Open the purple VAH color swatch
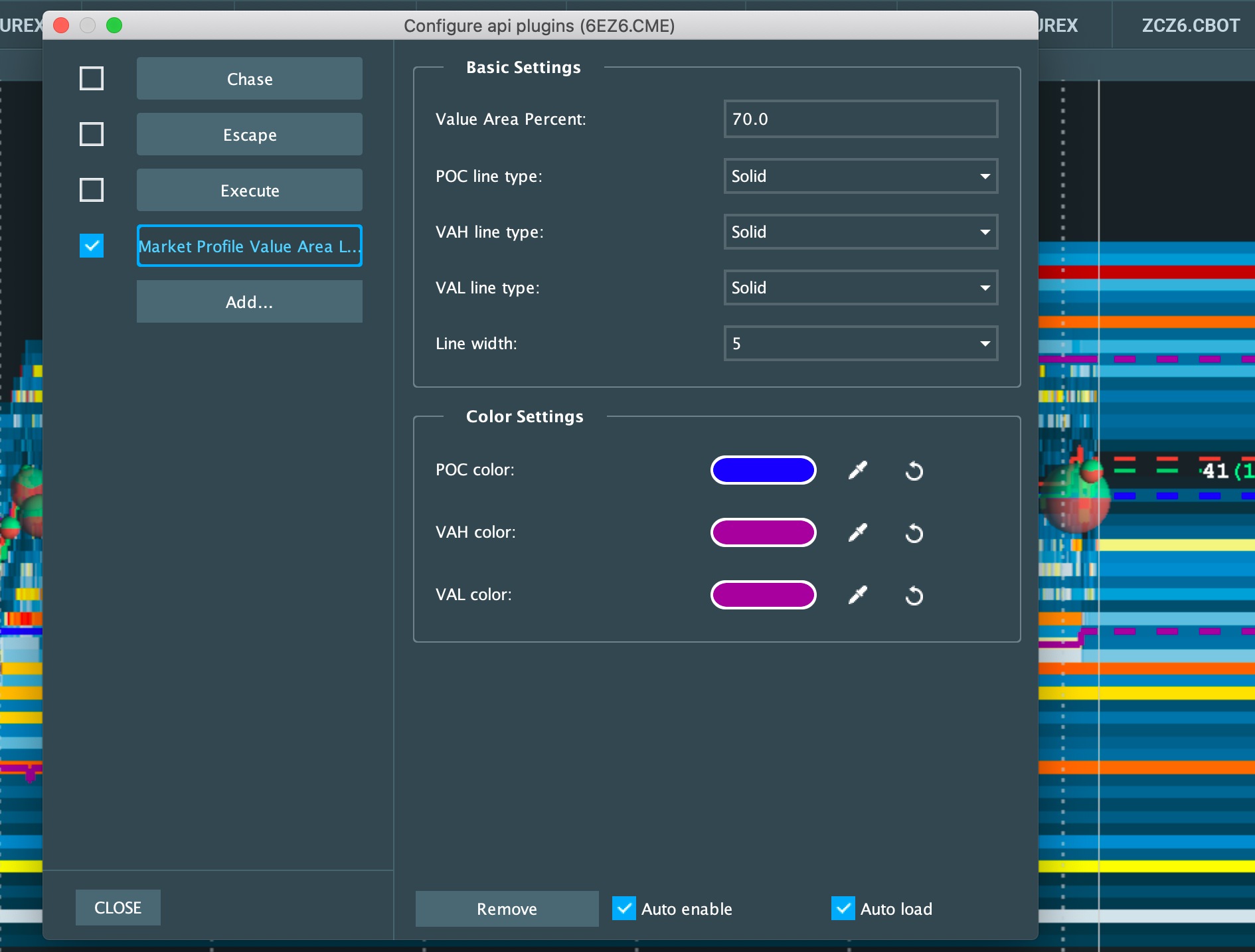Image resolution: width=1255 pixels, height=952 pixels. coord(764,532)
